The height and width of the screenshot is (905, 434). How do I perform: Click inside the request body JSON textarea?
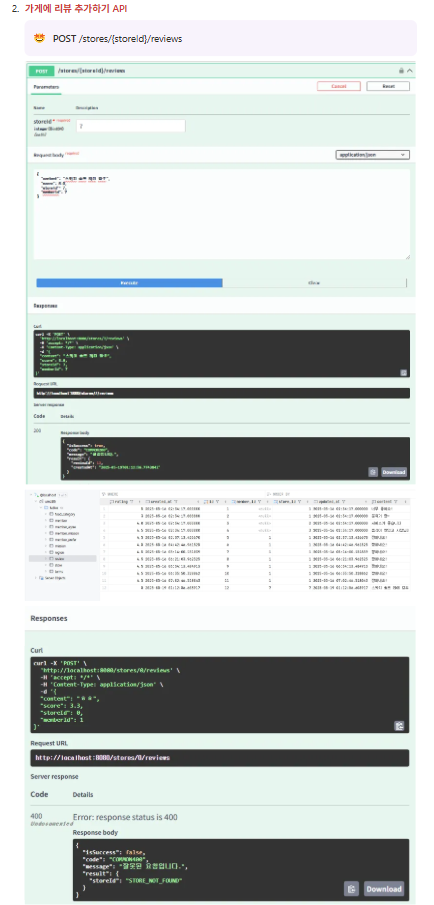point(222,214)
